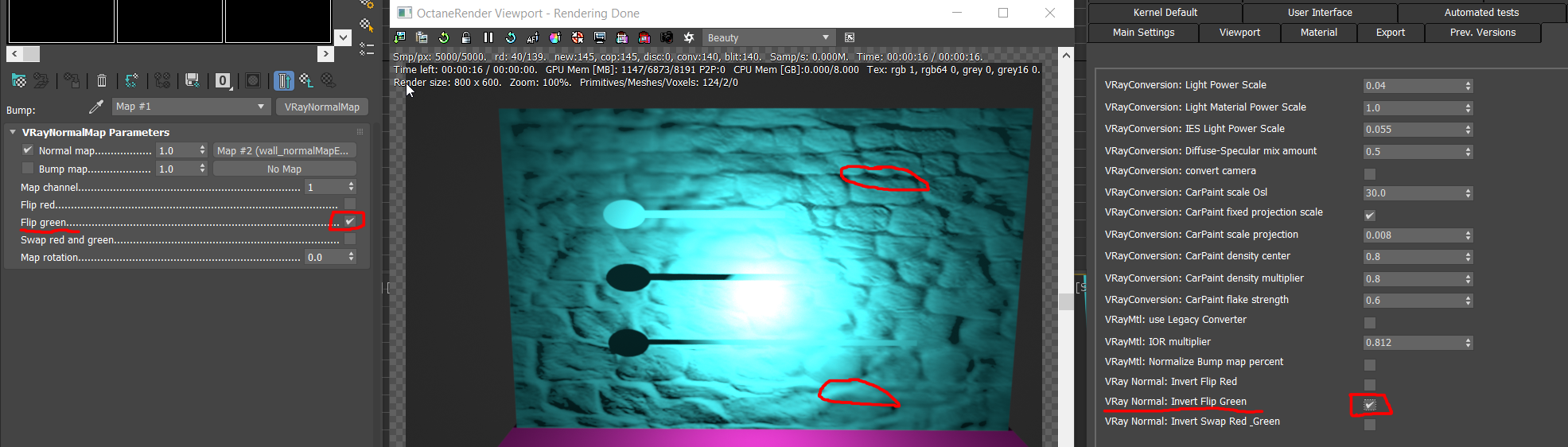Click Map channel spinner arrows

click(352, 186)
